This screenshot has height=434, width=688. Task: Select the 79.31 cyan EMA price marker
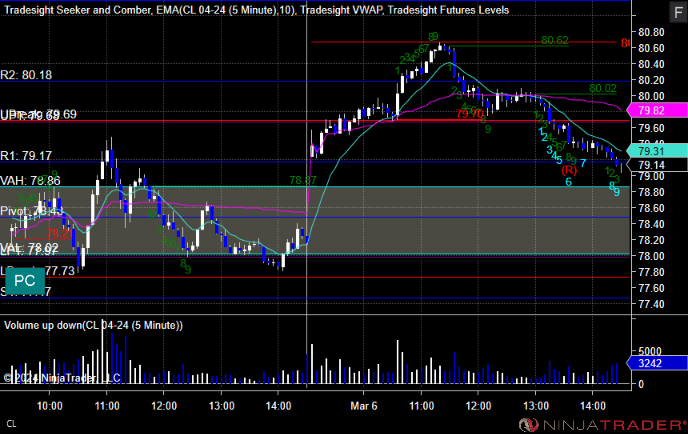[656, 151]
